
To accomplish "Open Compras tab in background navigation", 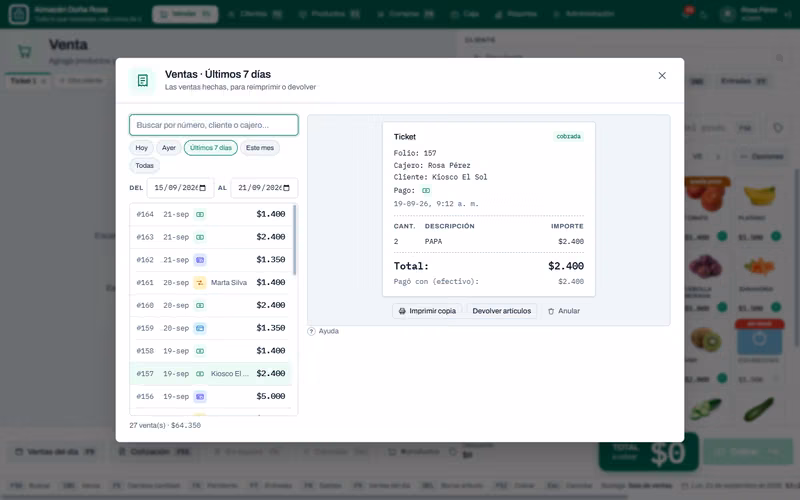I will [x=406, y=14].
